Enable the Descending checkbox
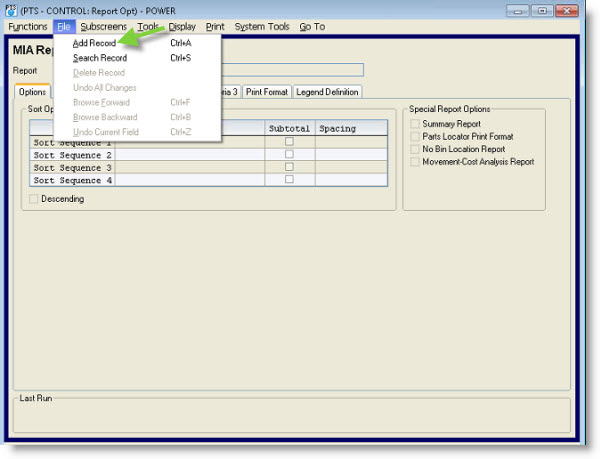600x459 pixels. (x=33, y=199)
